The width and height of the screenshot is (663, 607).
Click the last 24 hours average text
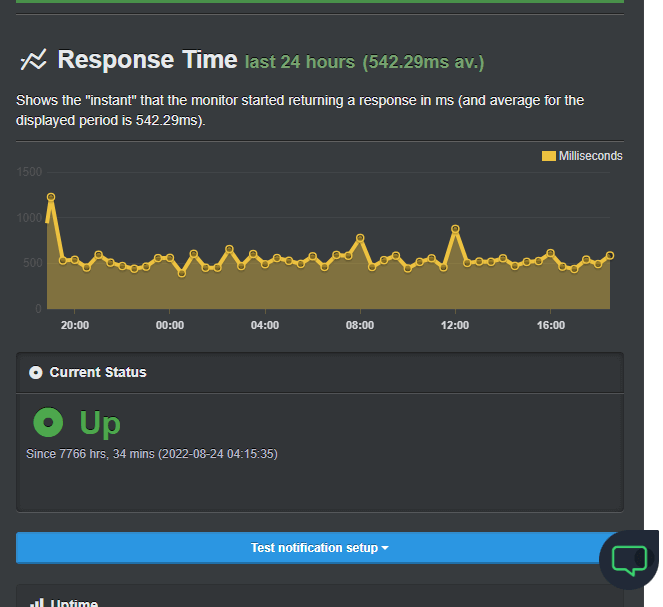click(x=364, y=62)
